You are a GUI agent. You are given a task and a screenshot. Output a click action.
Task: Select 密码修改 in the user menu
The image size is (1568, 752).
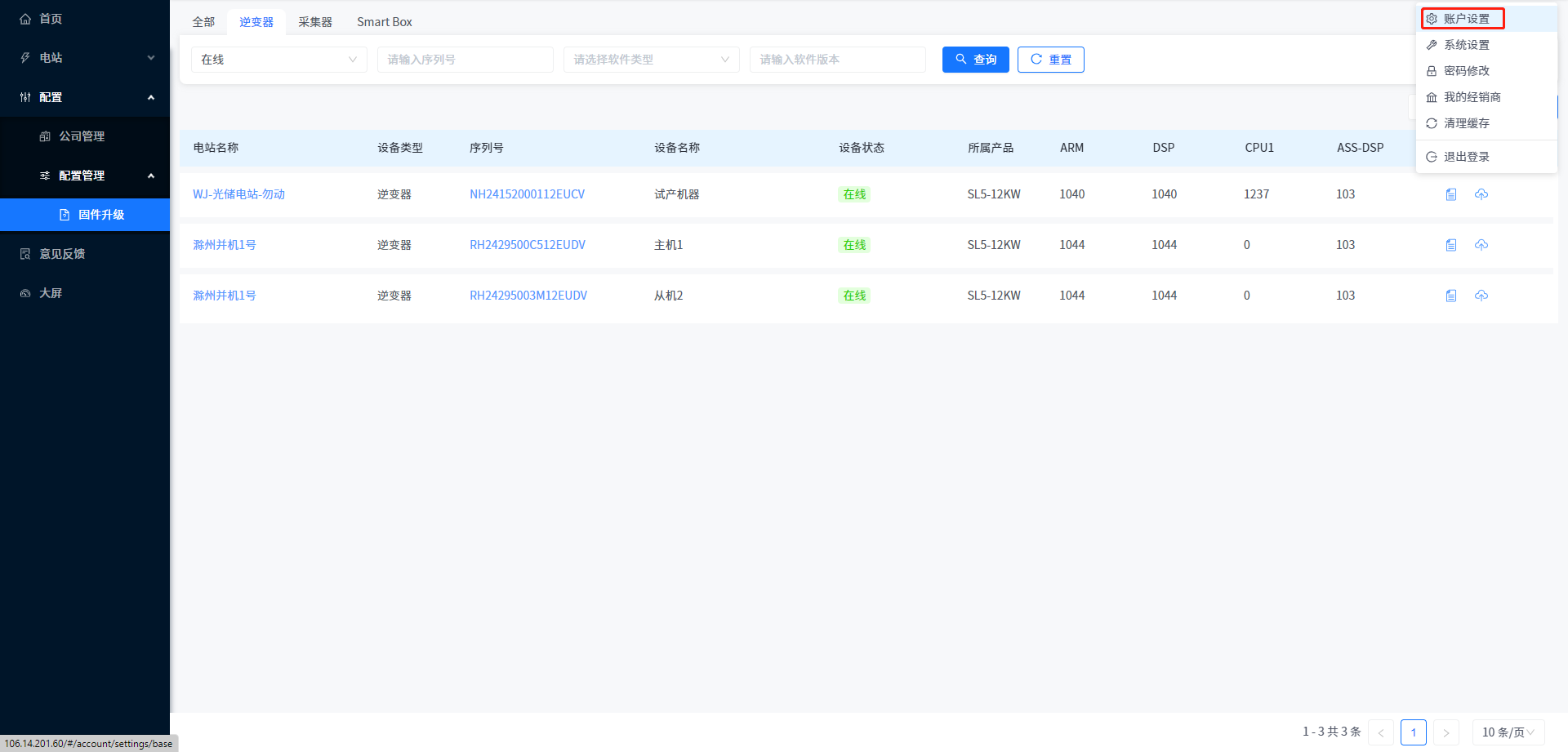coord(1466,71)
